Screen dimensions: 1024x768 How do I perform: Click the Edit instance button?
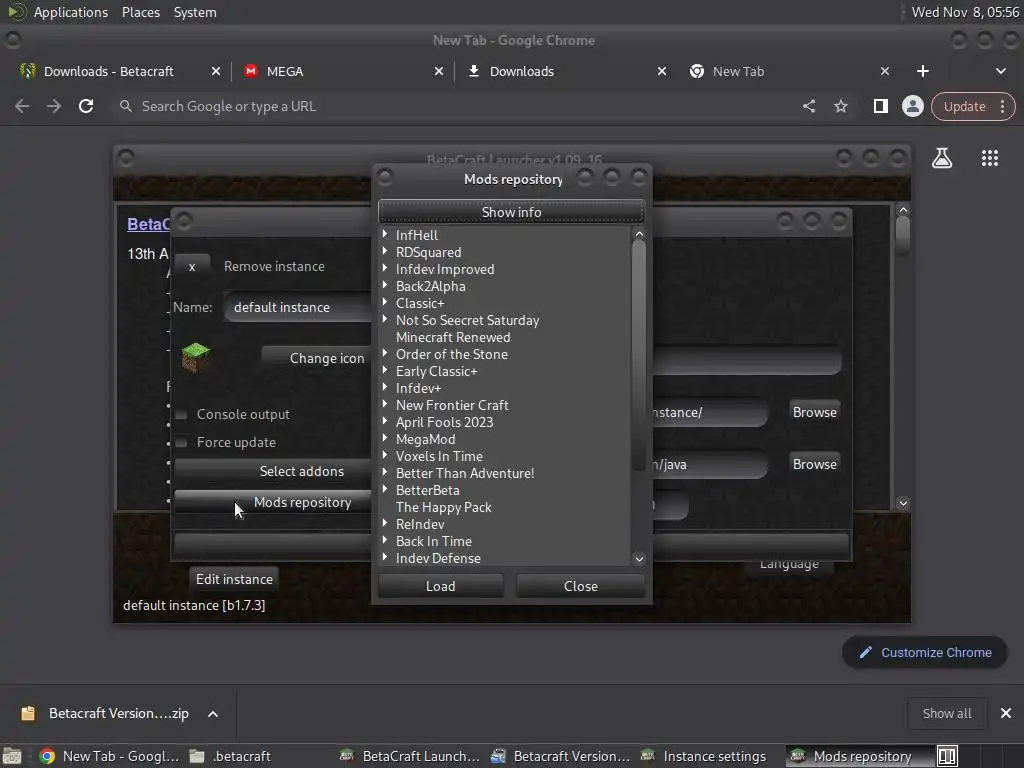234,579
